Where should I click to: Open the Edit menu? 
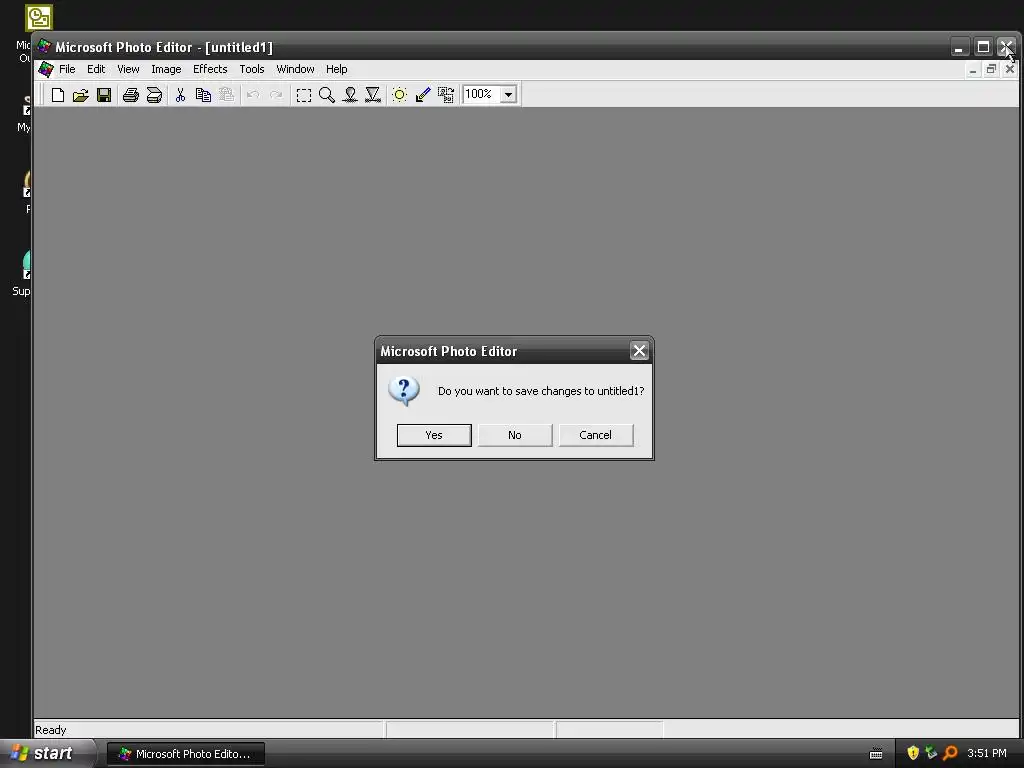(96, 69)
